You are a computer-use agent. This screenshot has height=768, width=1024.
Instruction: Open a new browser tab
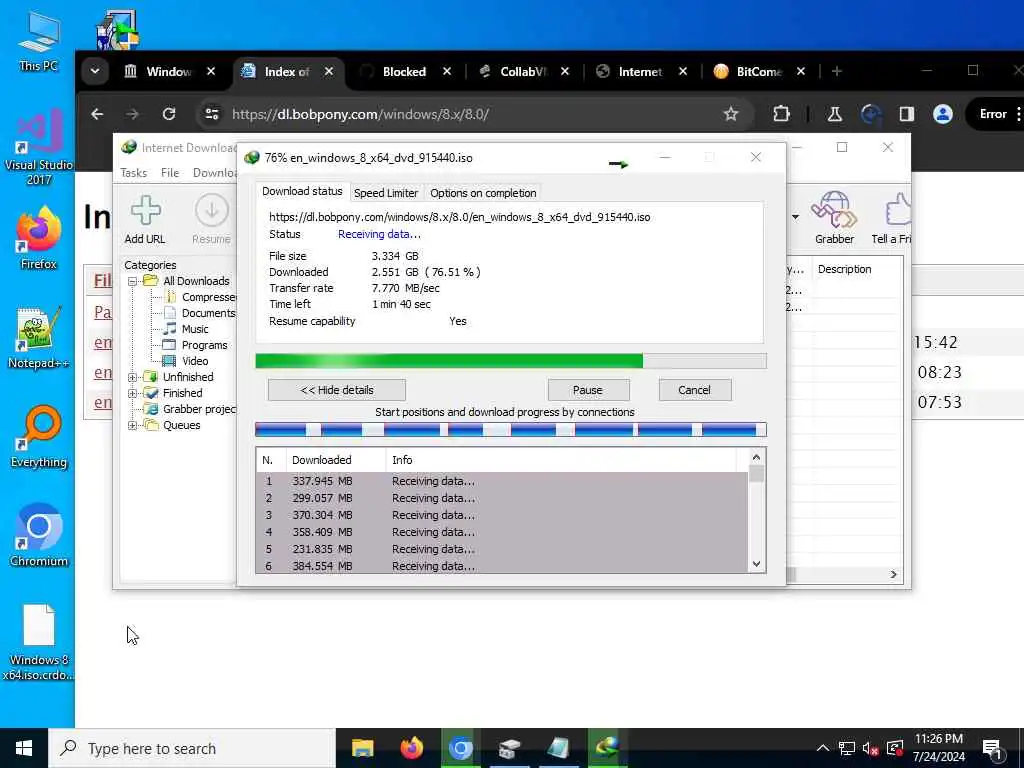pos(837,71)
